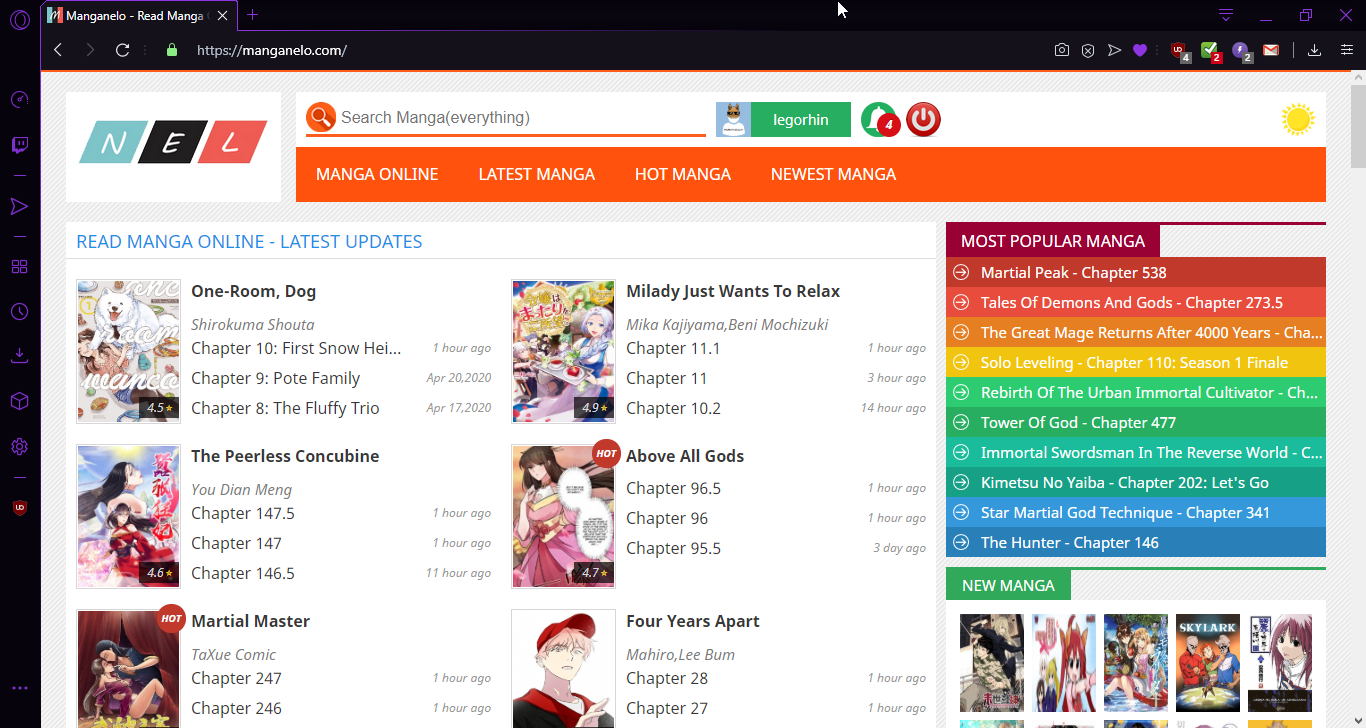
Task: Click the uBlock shield in the sidebar
Action: click(x=20, y=508)
